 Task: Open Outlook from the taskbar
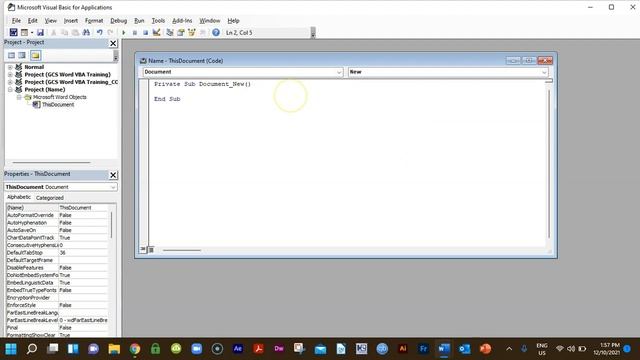click(x=464, y=349)
